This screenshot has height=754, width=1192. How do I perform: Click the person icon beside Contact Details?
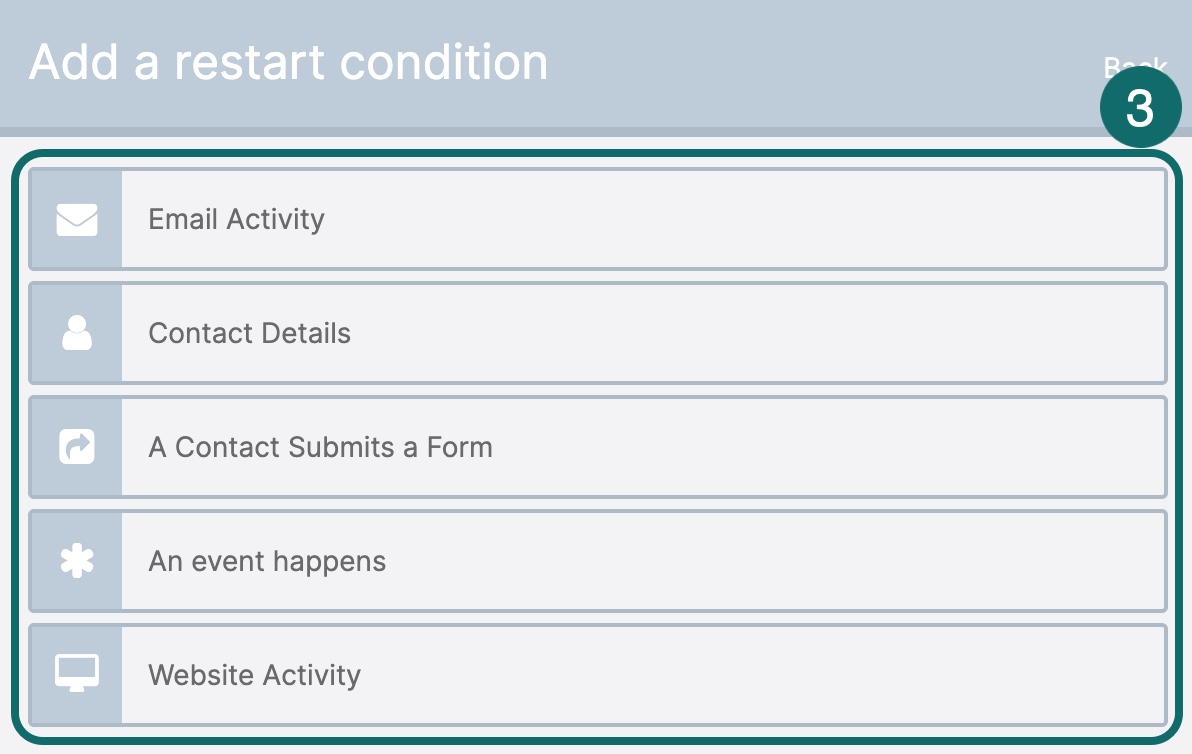click(76, 333)
